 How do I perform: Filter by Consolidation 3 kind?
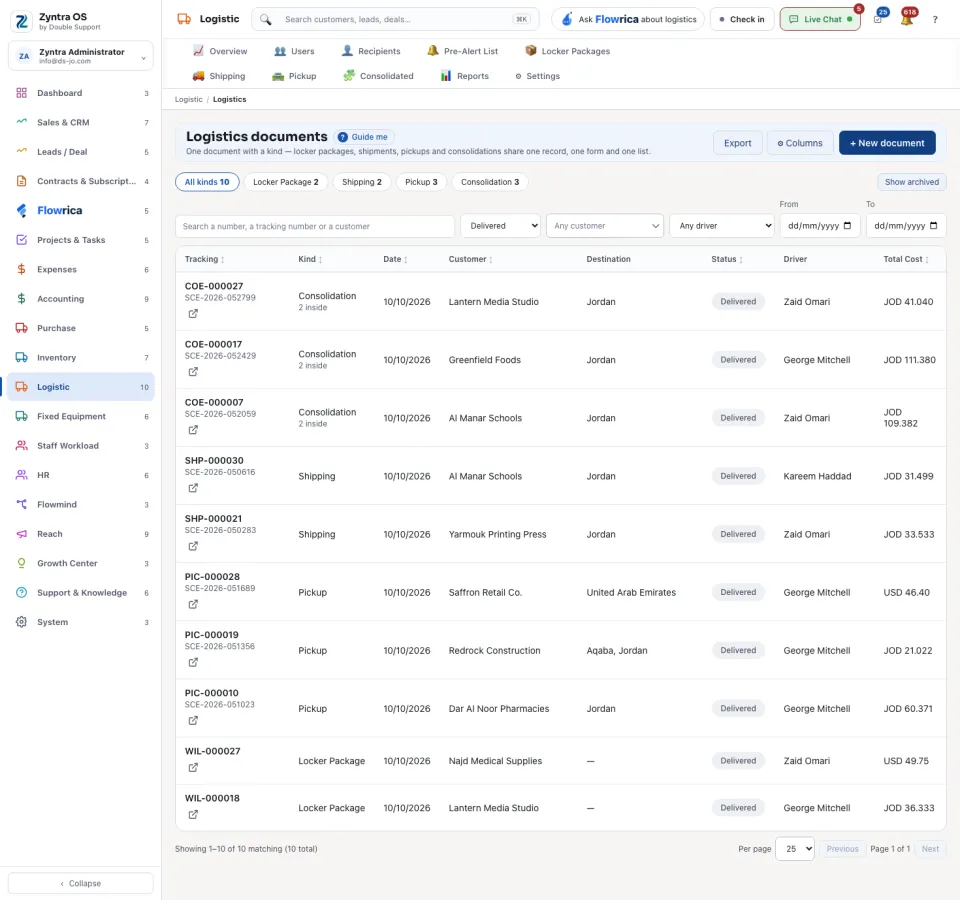click(x=490, y=182)
